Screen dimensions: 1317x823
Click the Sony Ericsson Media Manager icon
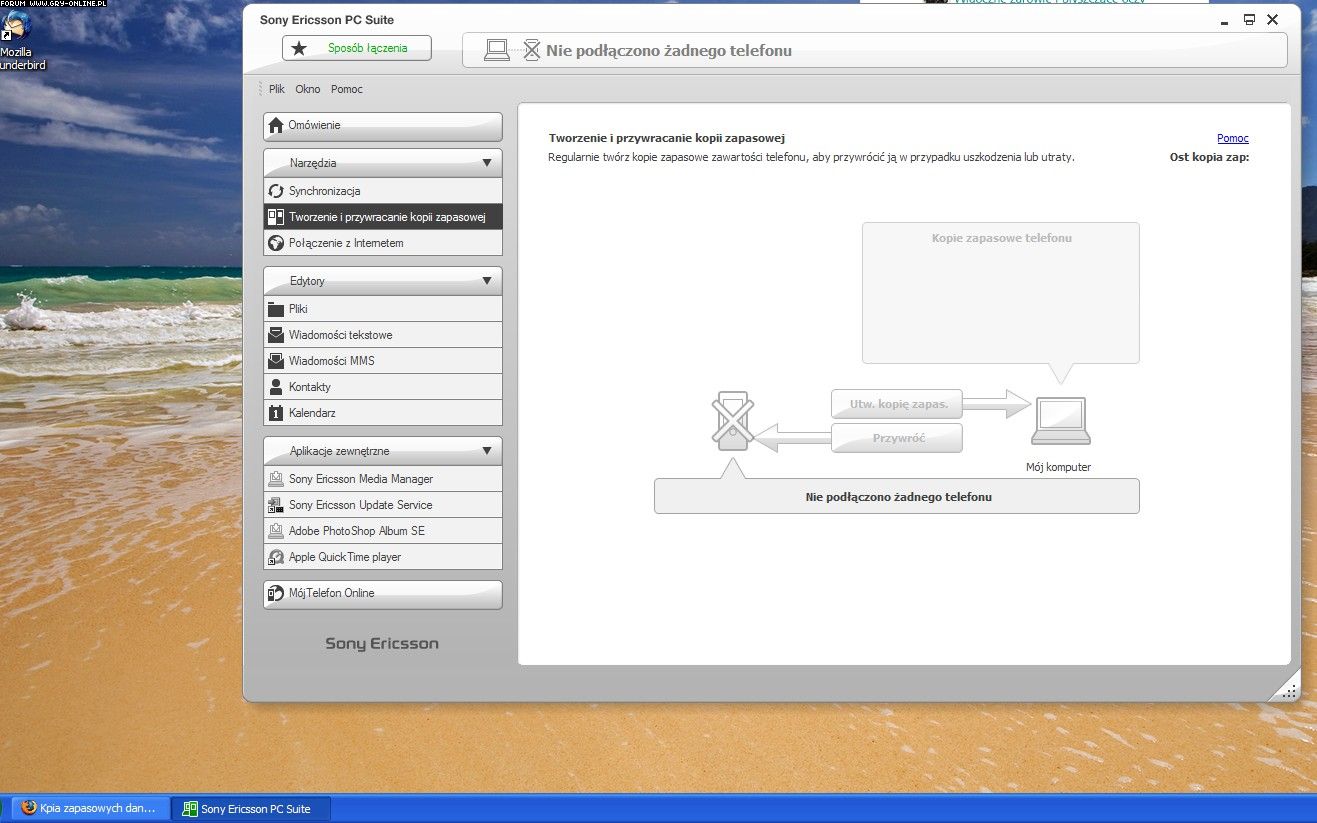click(x=276, y=479)
